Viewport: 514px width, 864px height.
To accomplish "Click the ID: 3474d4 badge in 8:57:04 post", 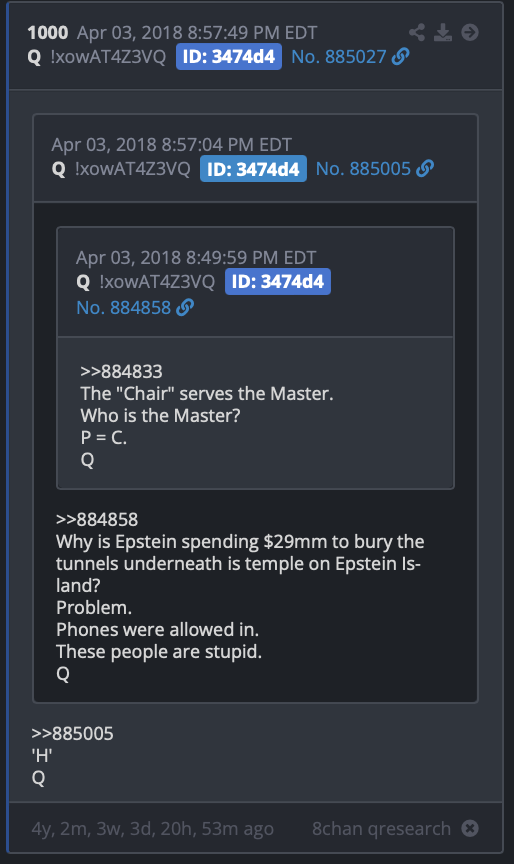I will [253, 169].
